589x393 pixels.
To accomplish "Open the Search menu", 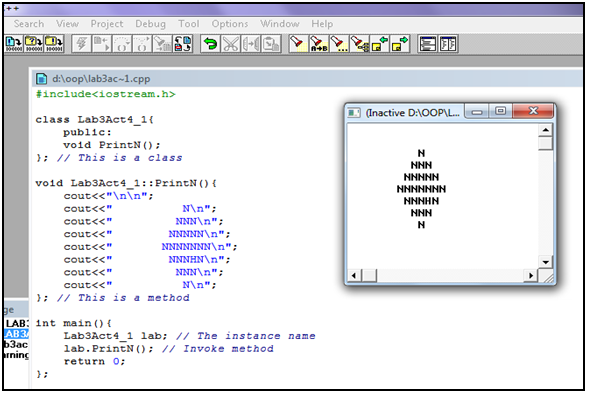I will coord(29,24).
